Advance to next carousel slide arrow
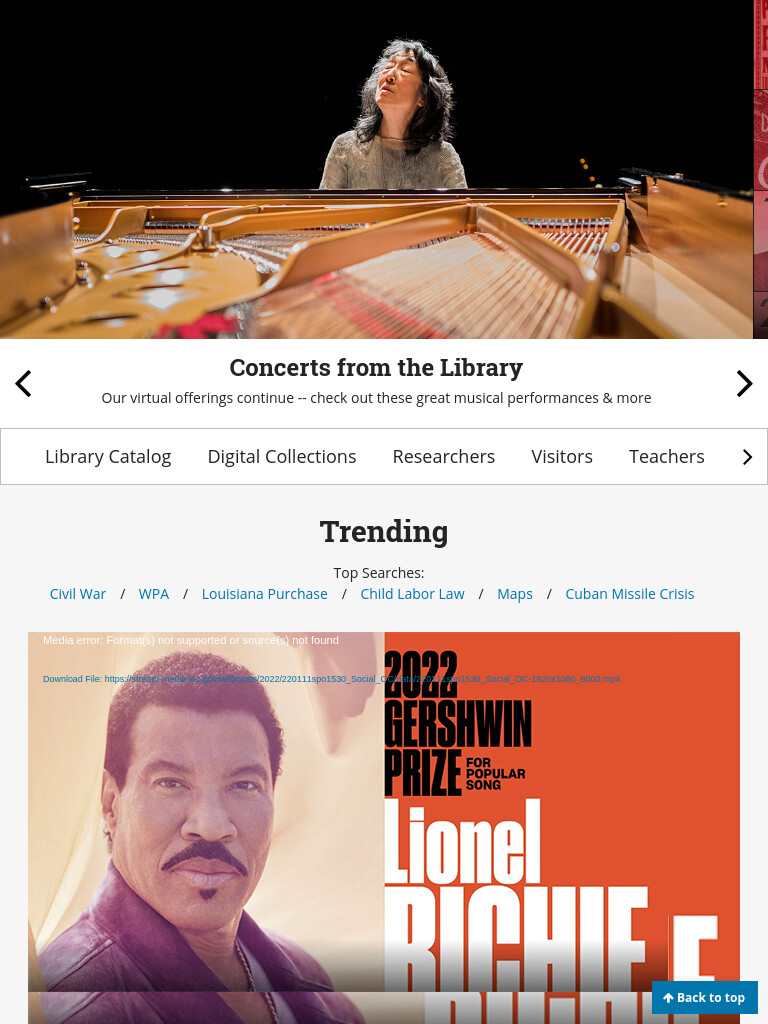 tap(744, 383)
